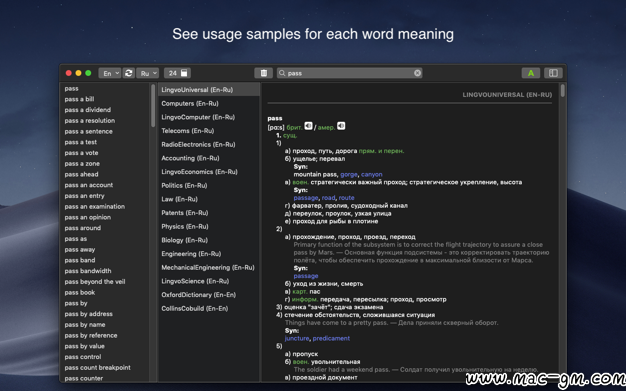Select pass control entry
Viewport: 626px width, 391px height.
point(83,357)
